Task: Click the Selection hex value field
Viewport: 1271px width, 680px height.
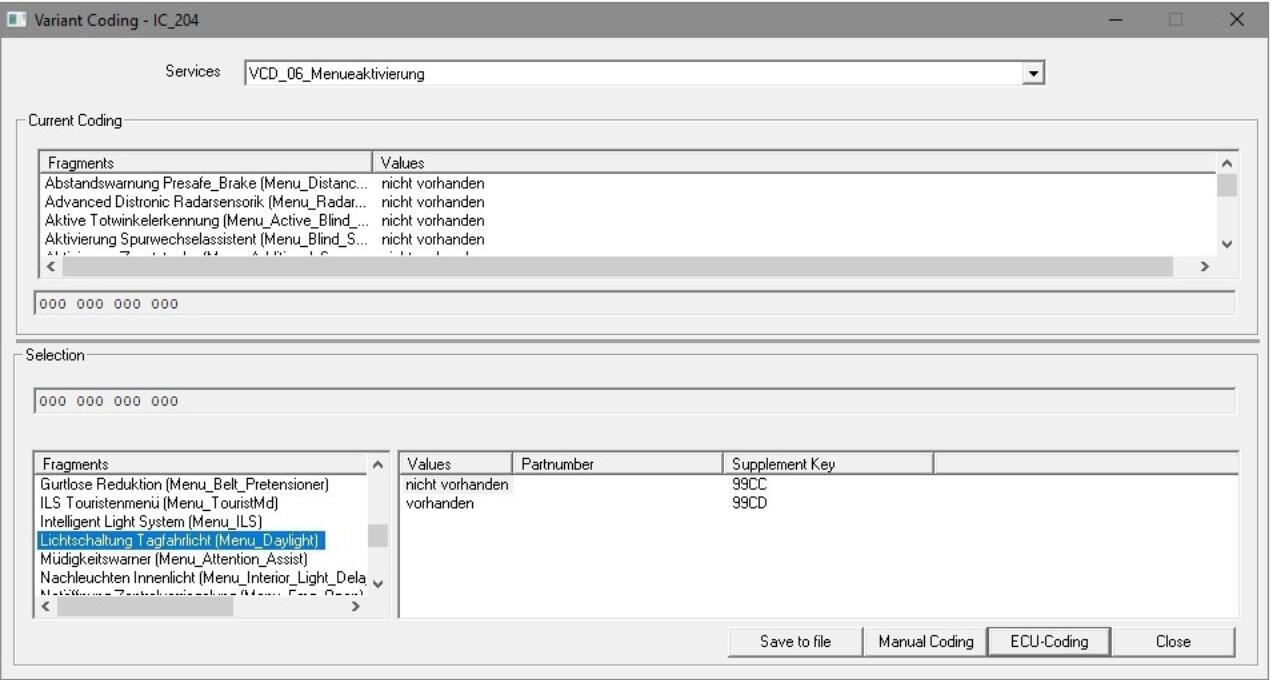Action: pyautogui.click(x=635, y=402)
